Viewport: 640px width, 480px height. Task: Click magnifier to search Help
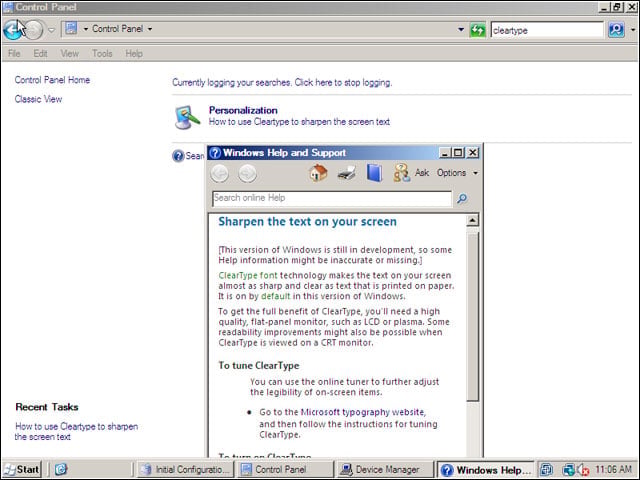pos(462,199)
